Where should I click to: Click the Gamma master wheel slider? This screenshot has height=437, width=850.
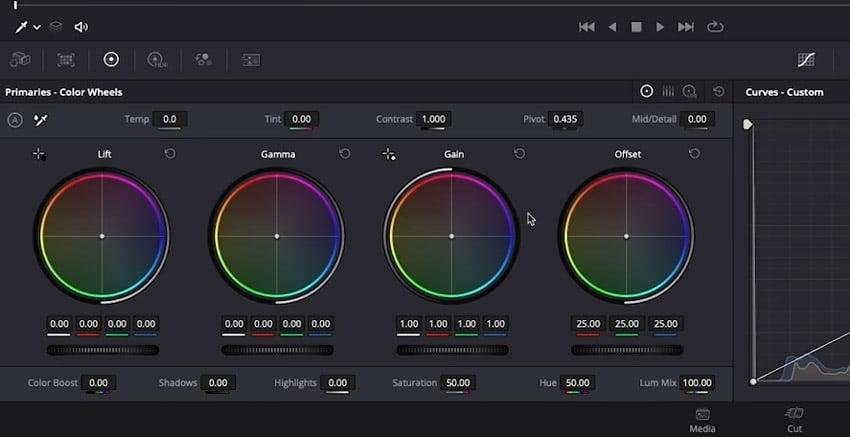tap(278, 350)
